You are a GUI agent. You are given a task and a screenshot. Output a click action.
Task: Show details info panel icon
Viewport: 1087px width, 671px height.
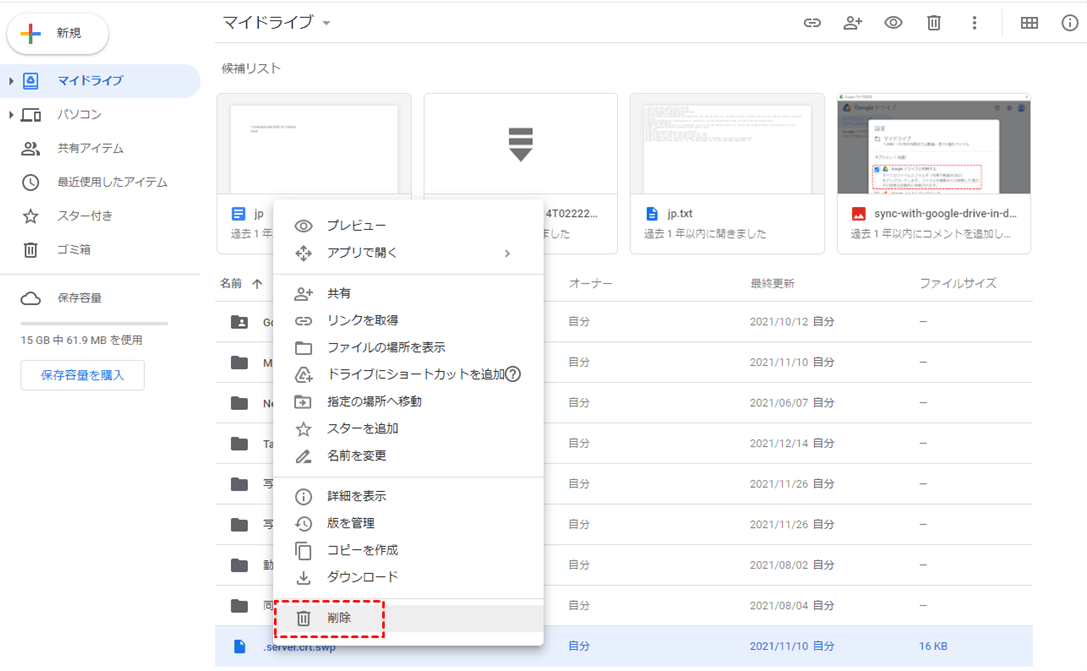coord(1070,23)
